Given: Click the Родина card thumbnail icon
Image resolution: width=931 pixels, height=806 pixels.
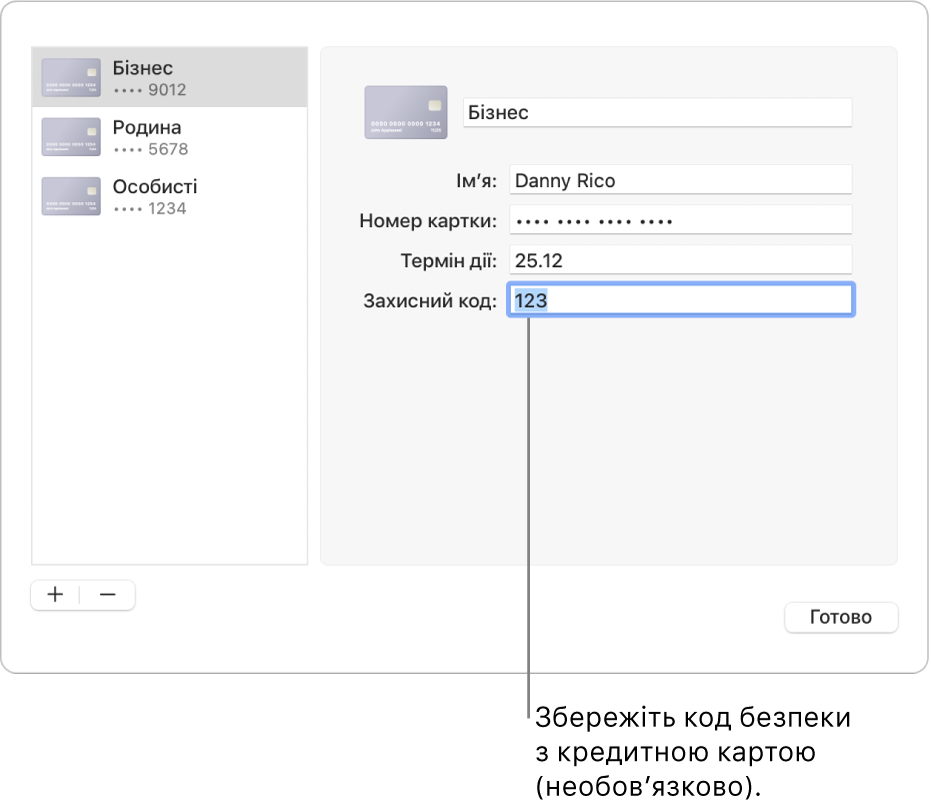Looking at the screenshot, I should [x=71, y=137].
